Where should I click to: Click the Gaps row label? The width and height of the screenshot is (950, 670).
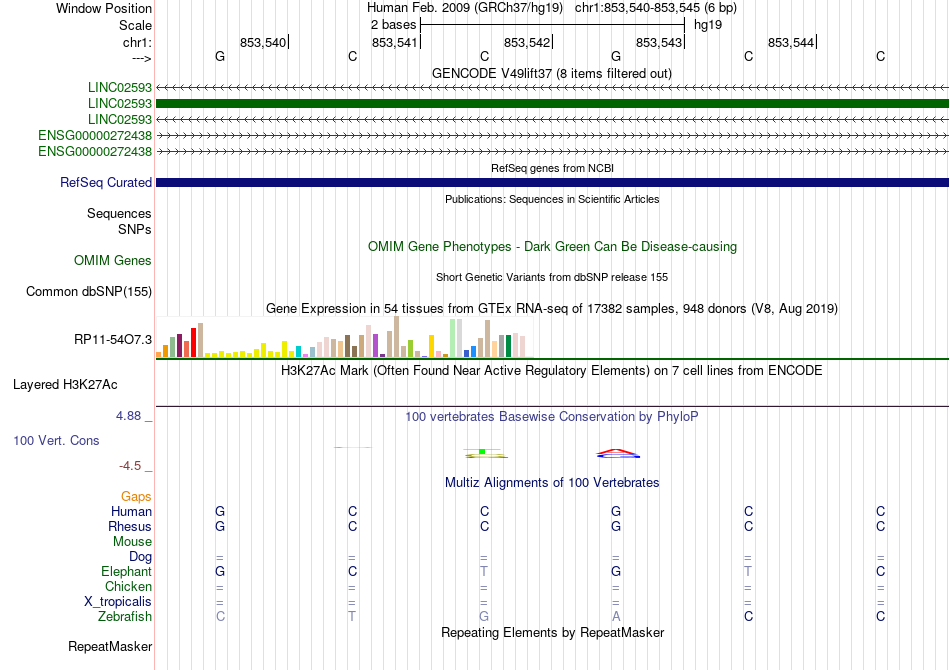point(136,496)
